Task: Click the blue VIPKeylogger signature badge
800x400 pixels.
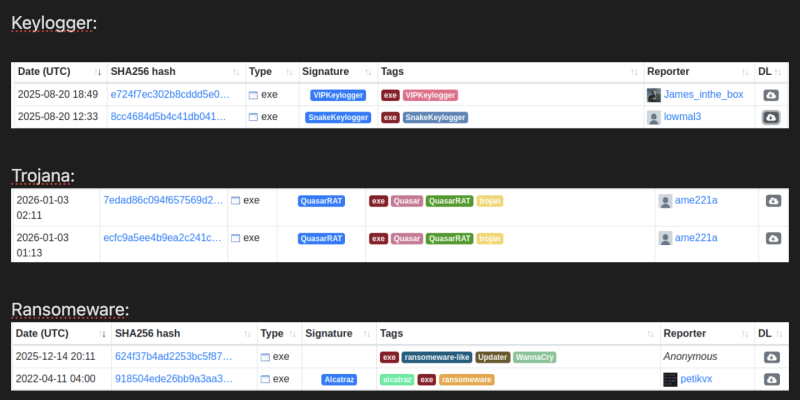Action: pos(338,95)
